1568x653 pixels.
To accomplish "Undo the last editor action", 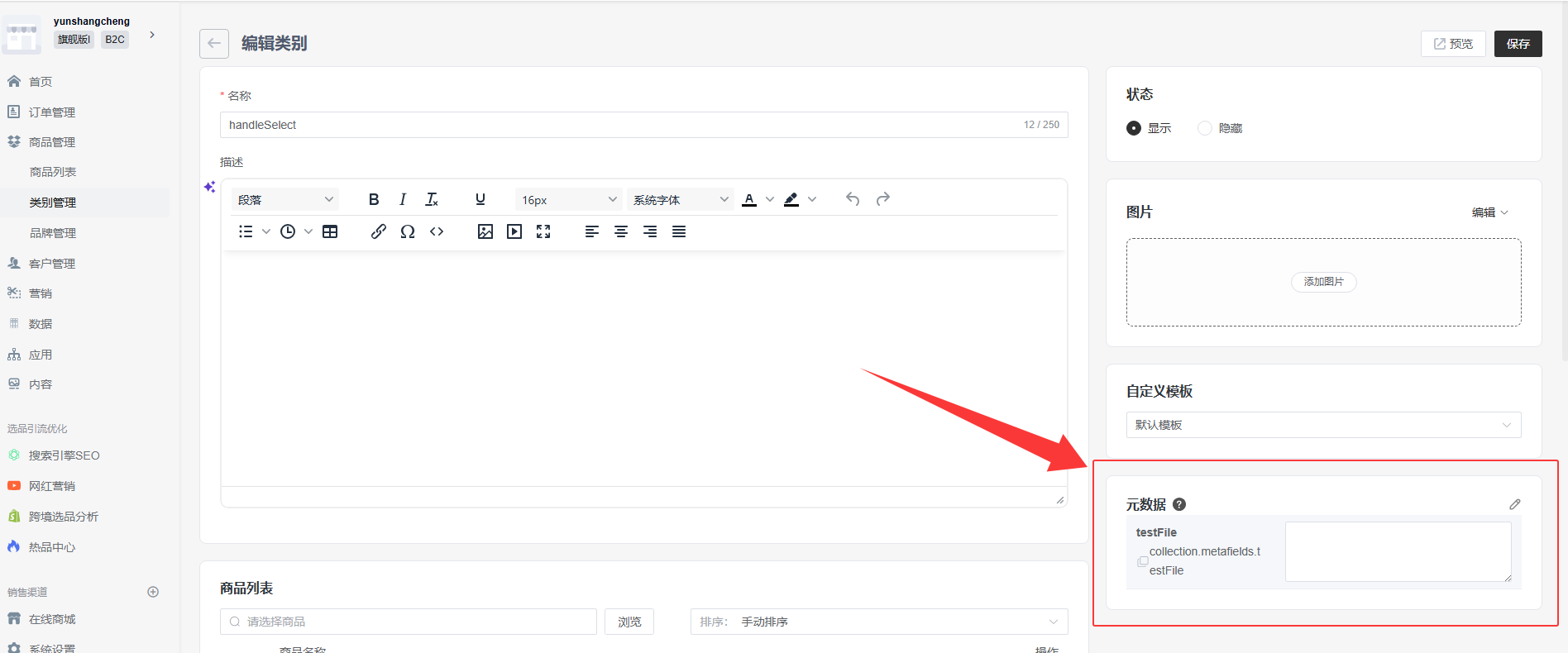I will click(853, 199).
